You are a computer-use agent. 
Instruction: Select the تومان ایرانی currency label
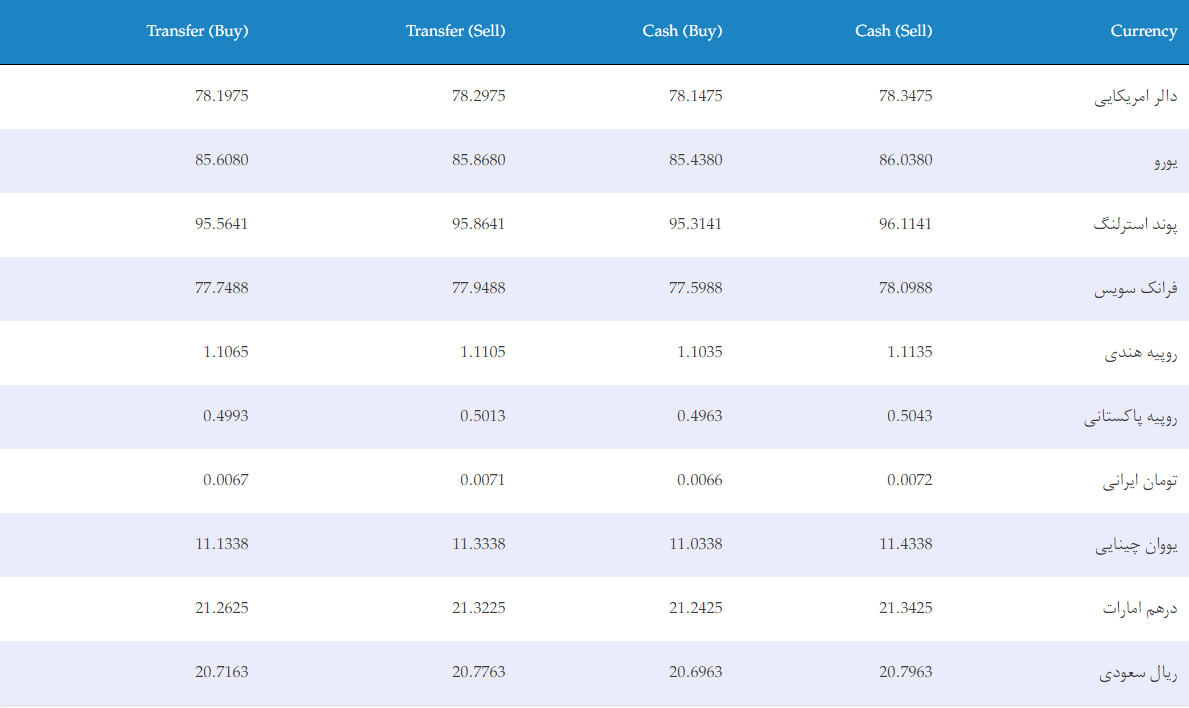click(x=1140, y=481)
